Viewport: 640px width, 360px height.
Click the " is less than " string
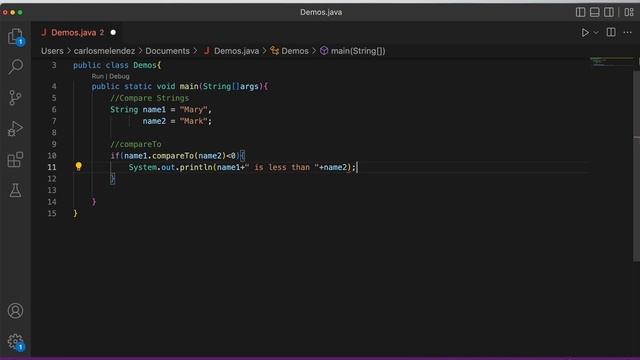[282, 167]
